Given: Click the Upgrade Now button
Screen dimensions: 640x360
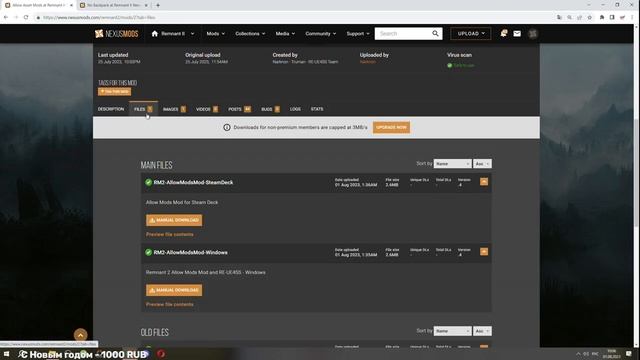Looking at the screenshot, I should [x=391, y=127].
